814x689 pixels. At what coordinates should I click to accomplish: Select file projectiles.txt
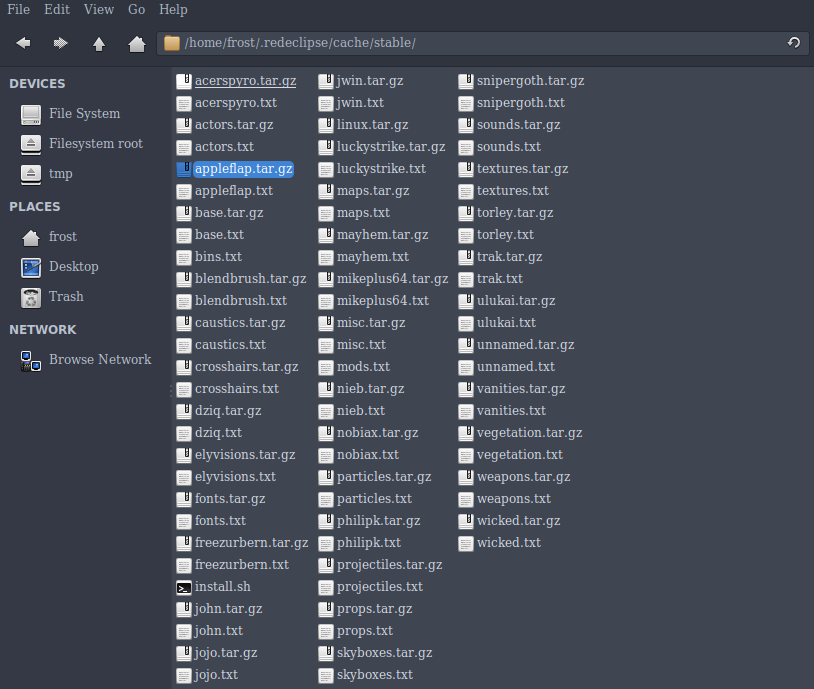[380, 587]
